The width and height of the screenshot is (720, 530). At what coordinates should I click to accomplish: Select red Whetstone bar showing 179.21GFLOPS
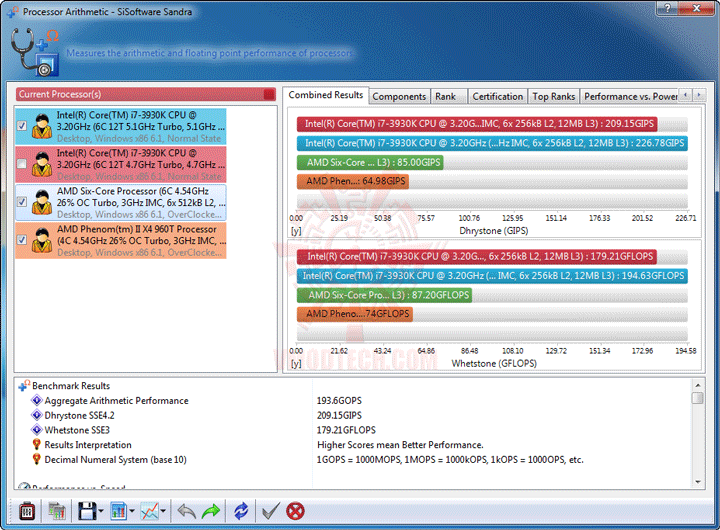pos(477,257)
